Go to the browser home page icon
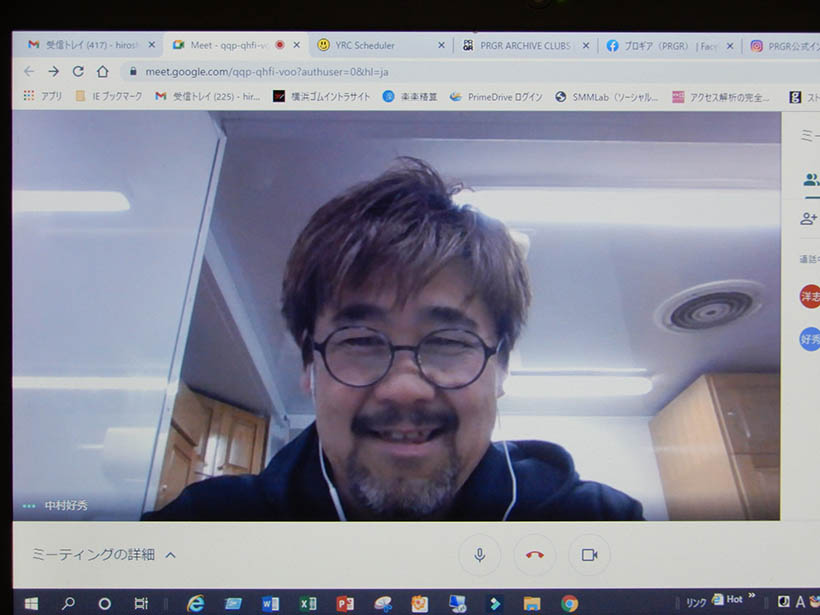Image resolution: width=820 pixels, height=615 pixels. tap(103, 72)
